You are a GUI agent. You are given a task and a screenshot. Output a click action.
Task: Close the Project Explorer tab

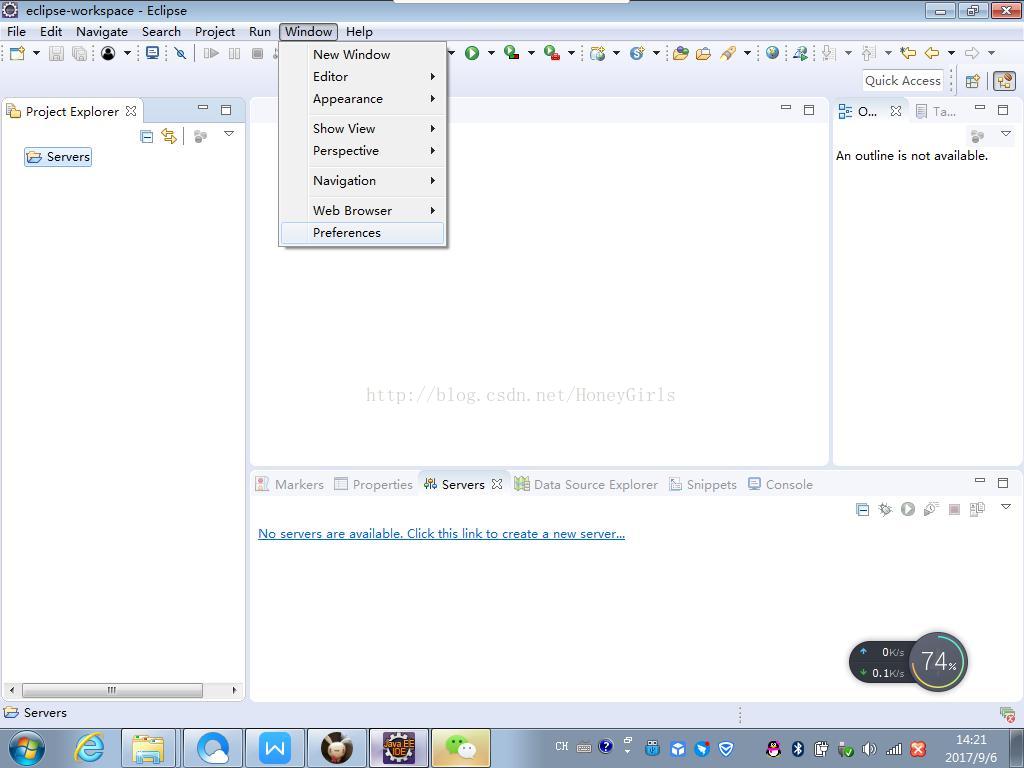tap(131, 111)
